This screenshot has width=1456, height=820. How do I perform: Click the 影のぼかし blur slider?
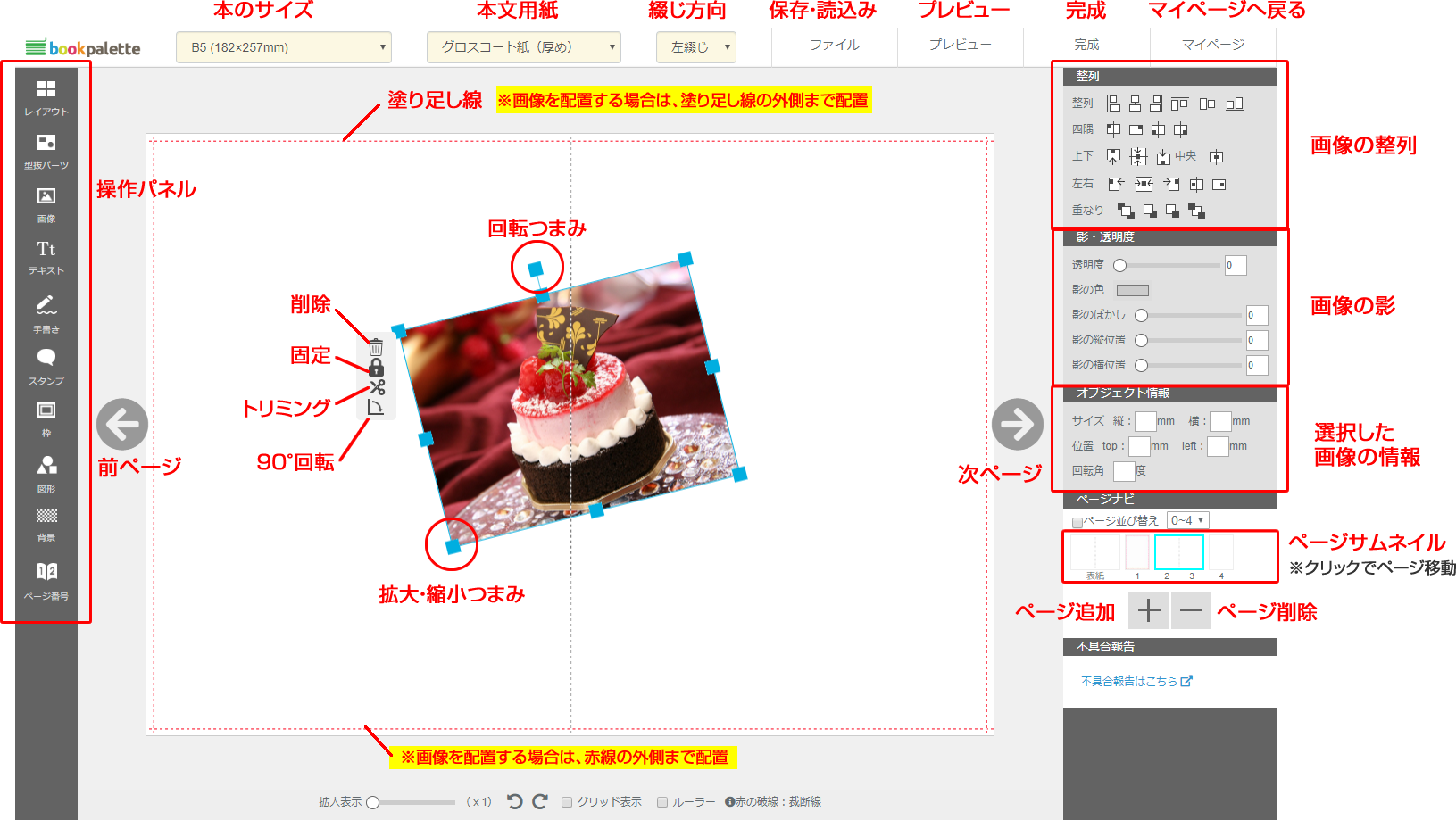pos(1187,315)
